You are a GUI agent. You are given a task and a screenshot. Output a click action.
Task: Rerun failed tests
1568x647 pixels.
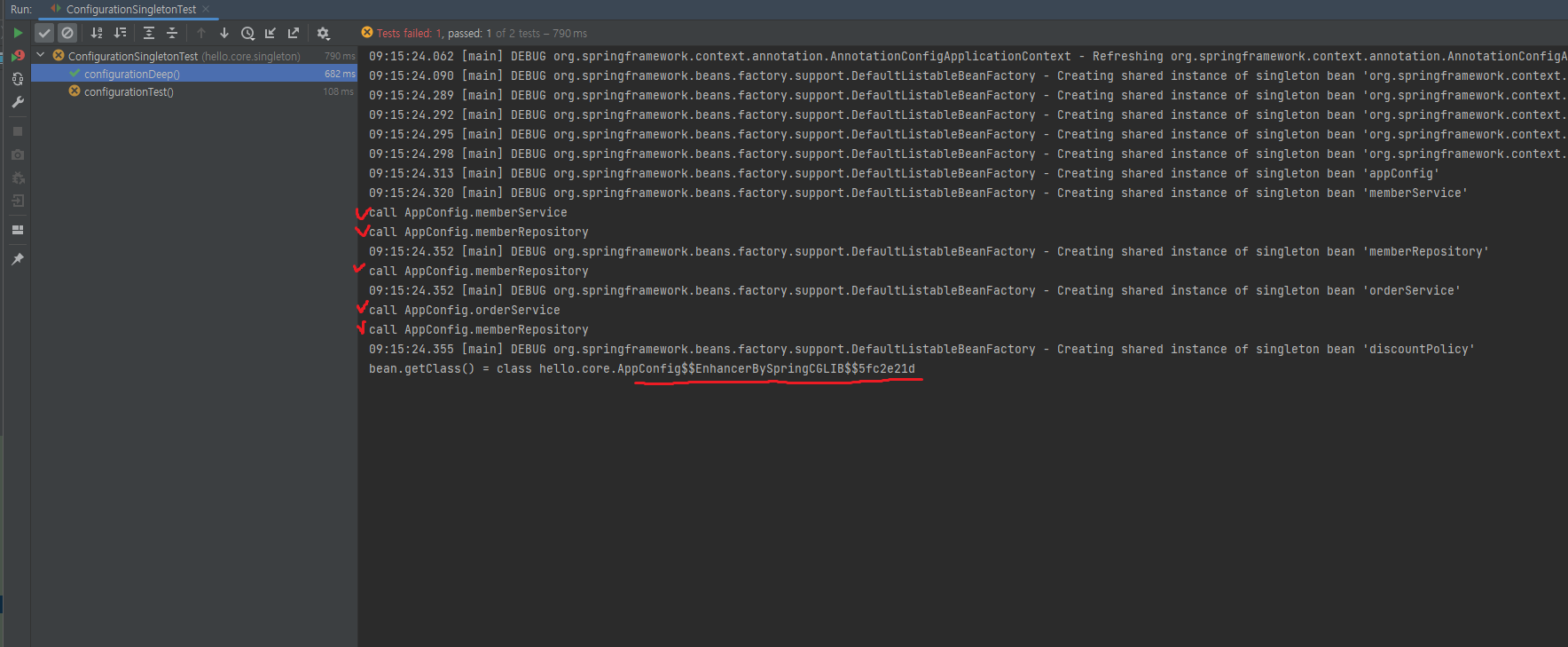click(18, 56)
